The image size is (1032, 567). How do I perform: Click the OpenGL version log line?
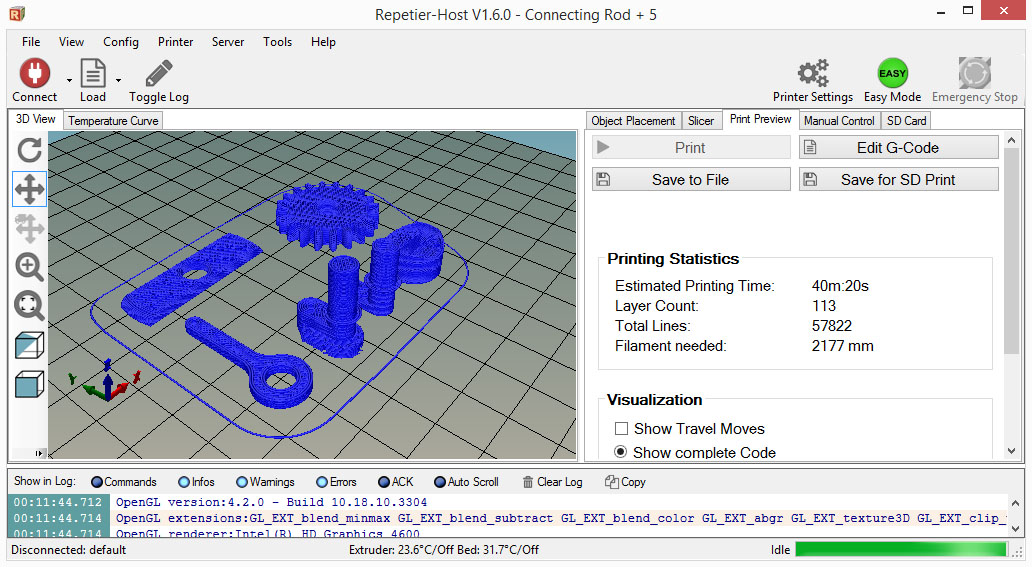271,502
